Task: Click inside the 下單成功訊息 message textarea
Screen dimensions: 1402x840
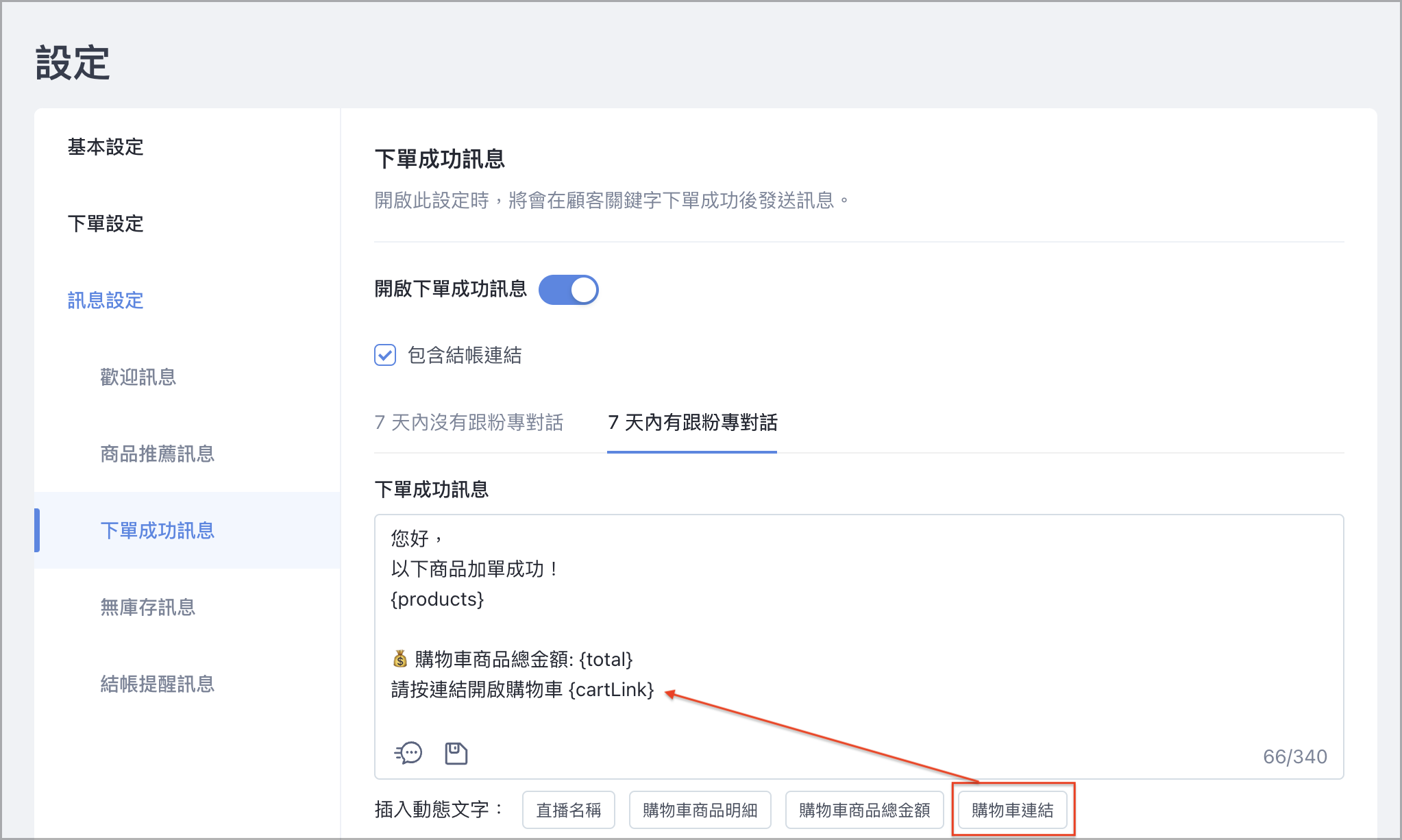Action: coord(859,646)
